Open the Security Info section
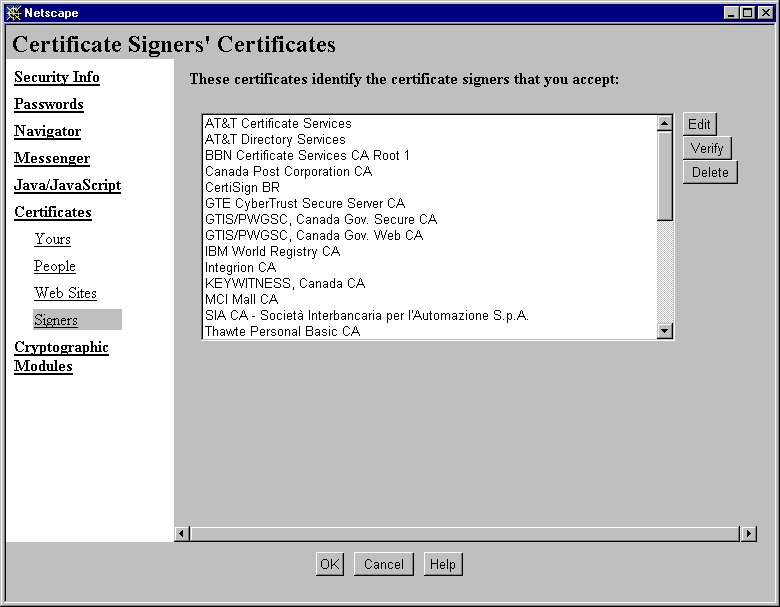The width and height of the screenshot is (780, 607). [x=57, y=77]
